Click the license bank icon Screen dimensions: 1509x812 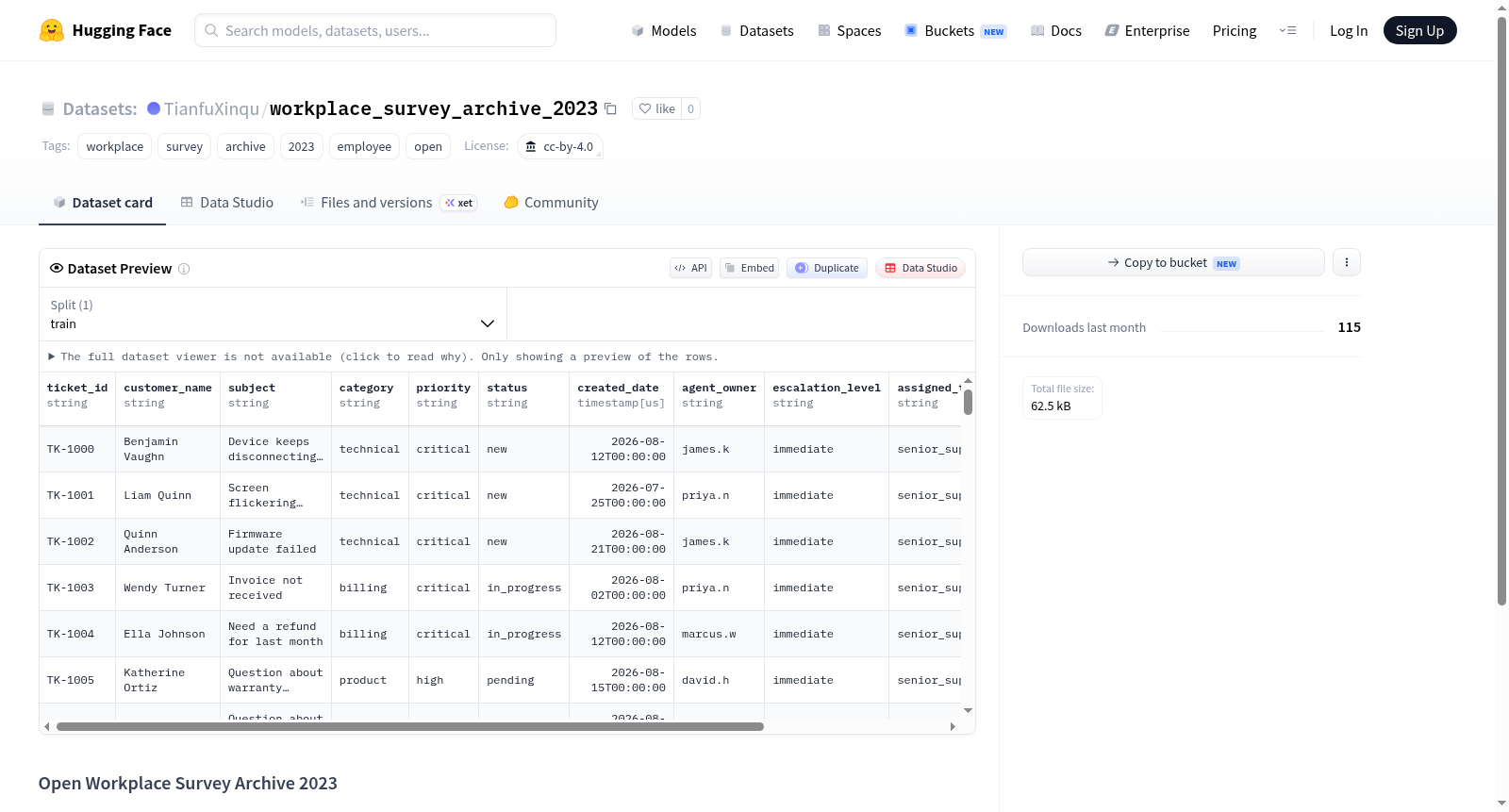point(531,146)
